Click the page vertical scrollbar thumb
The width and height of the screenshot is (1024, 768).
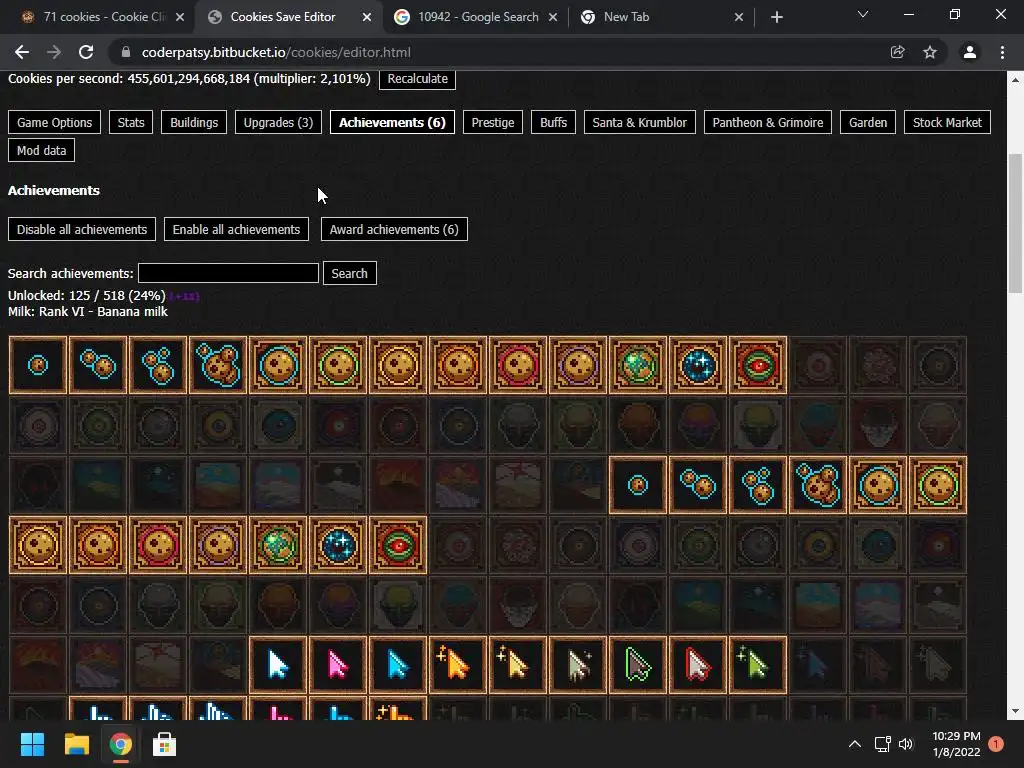tap(1015, 223)
